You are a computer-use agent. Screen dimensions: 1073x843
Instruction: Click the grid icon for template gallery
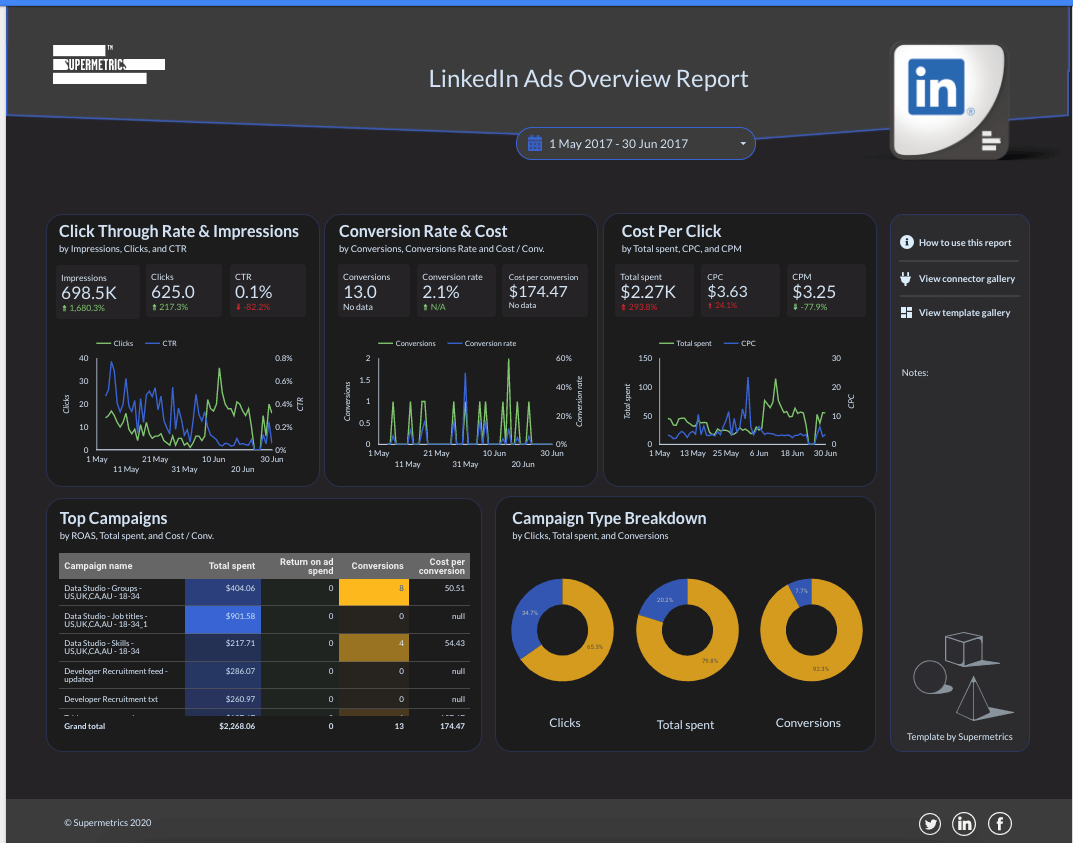[x=906, y=313]
